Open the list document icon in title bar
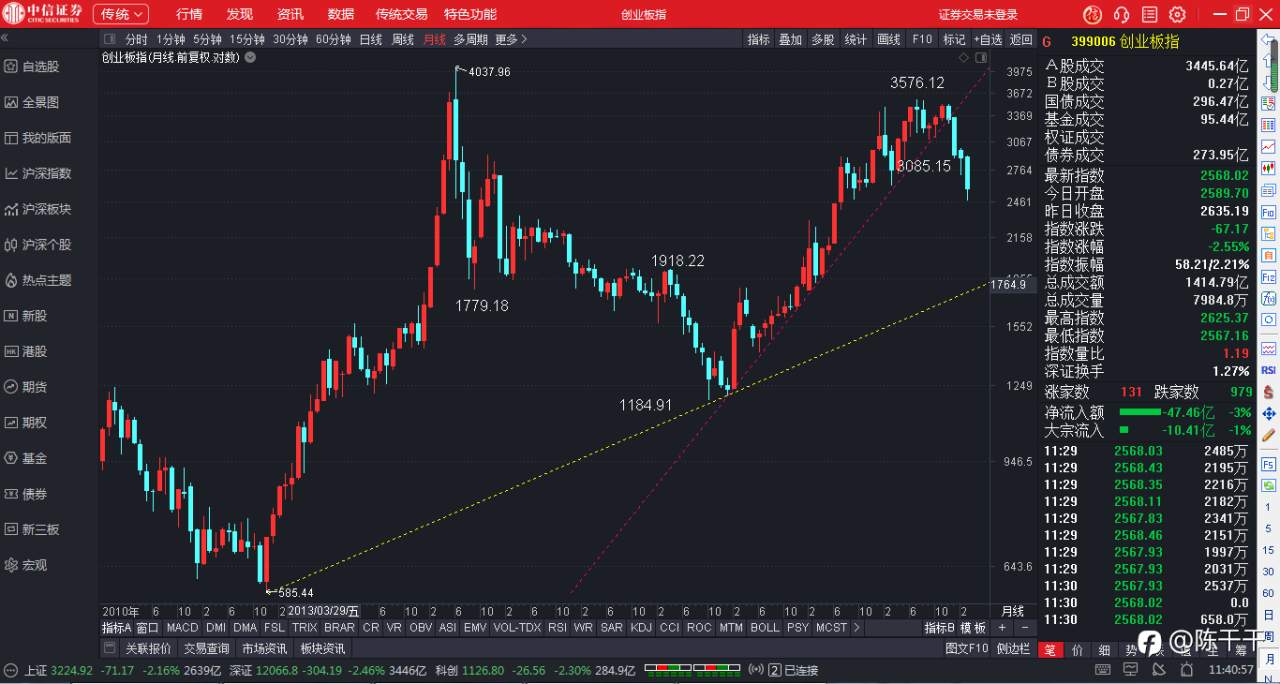The image size is (1280, 684). tap(1149, 14)
